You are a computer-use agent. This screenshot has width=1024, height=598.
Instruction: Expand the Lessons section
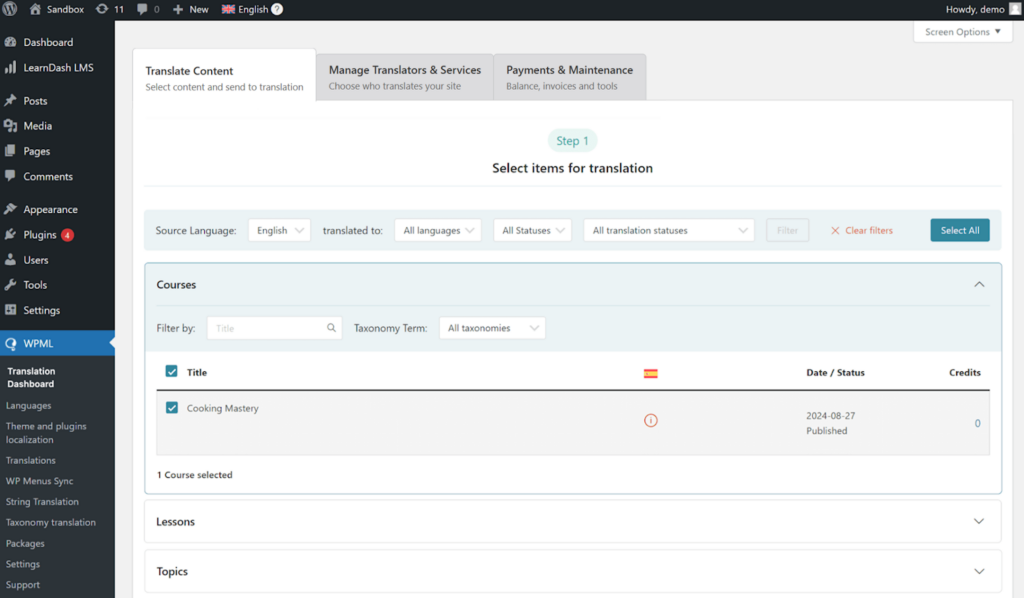tap(573, 522)
